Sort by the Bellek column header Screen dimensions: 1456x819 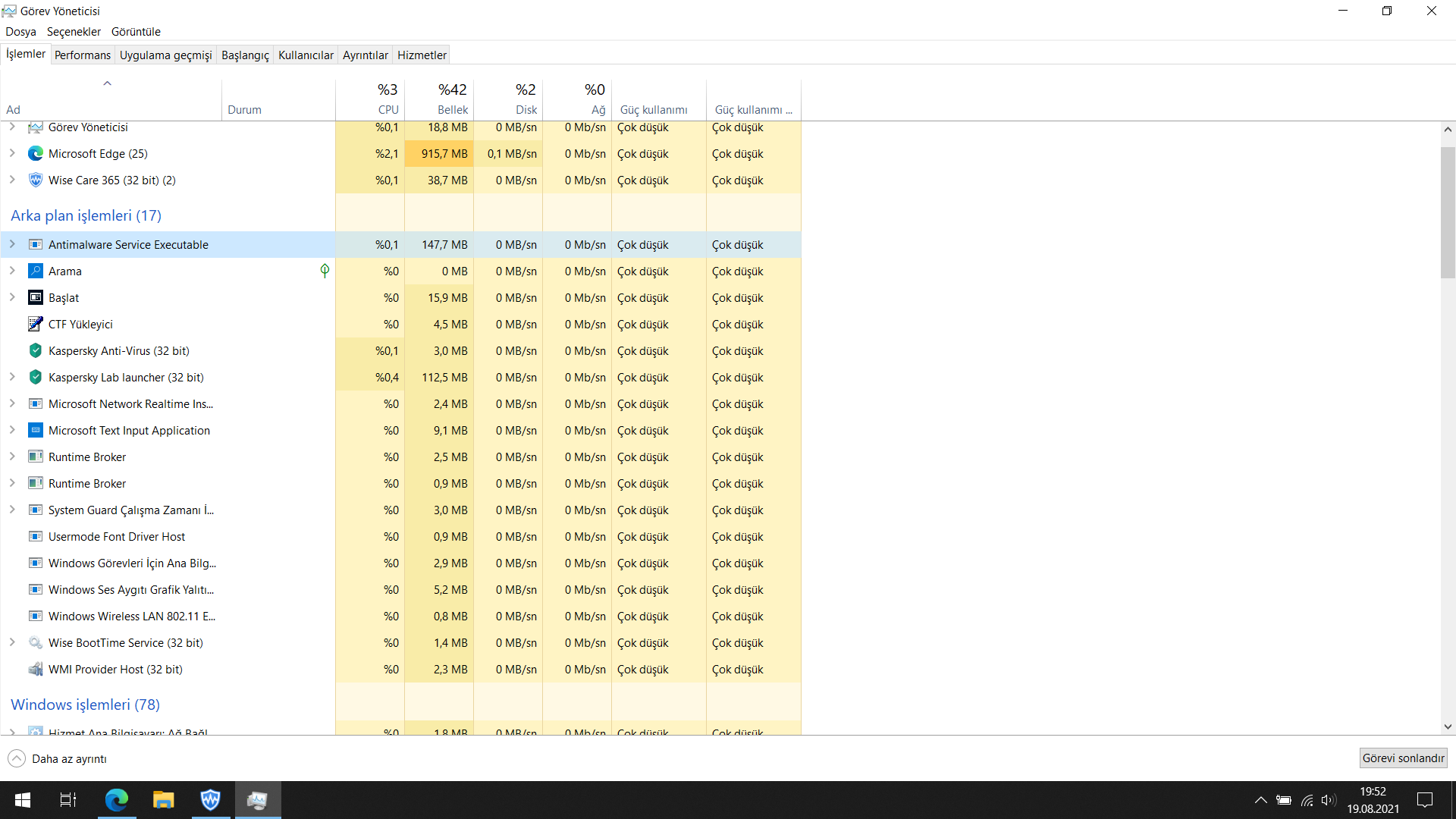(x=439, y=99)
